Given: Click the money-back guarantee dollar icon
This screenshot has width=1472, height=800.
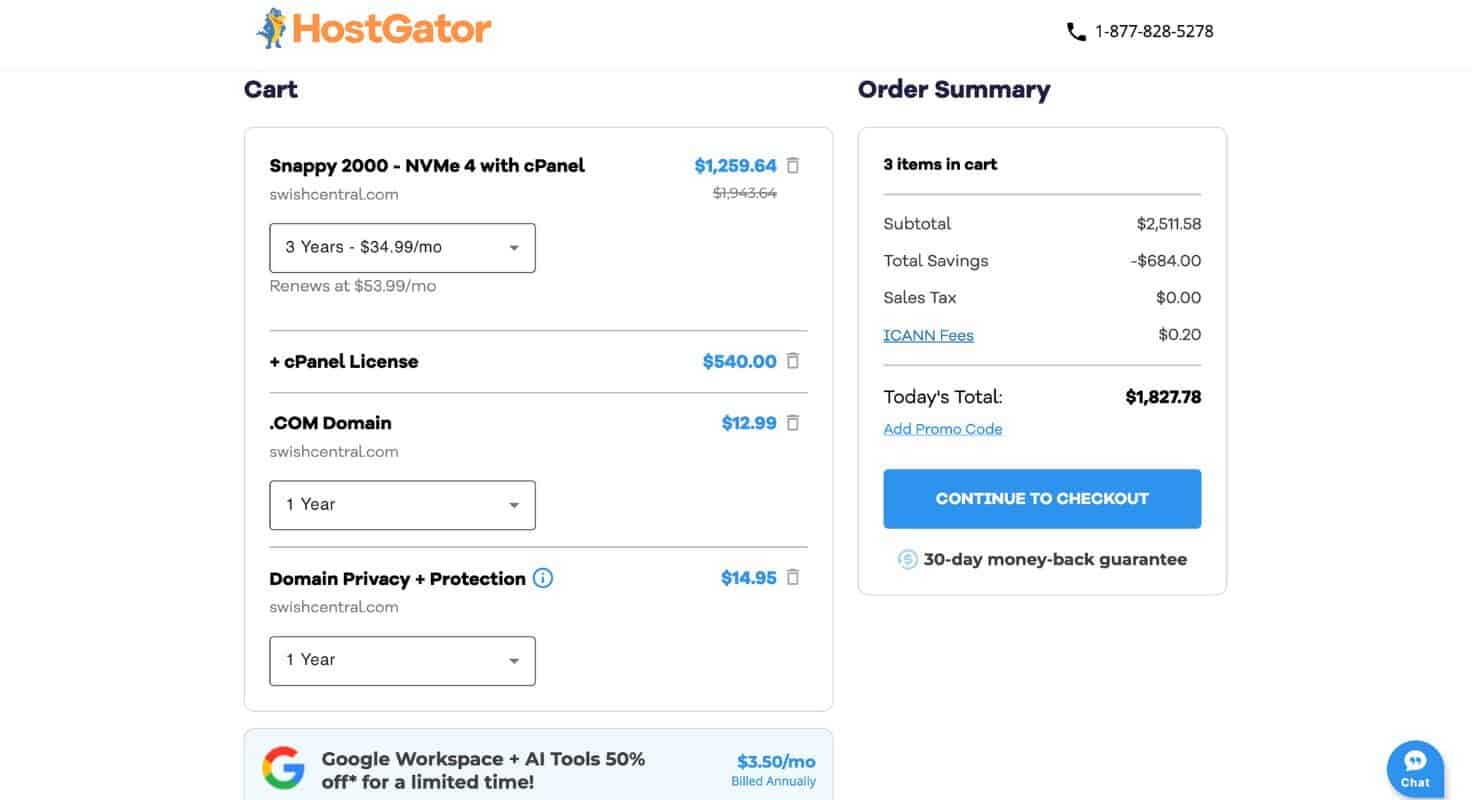Looking at the screenshot, I should pos(908,559).
